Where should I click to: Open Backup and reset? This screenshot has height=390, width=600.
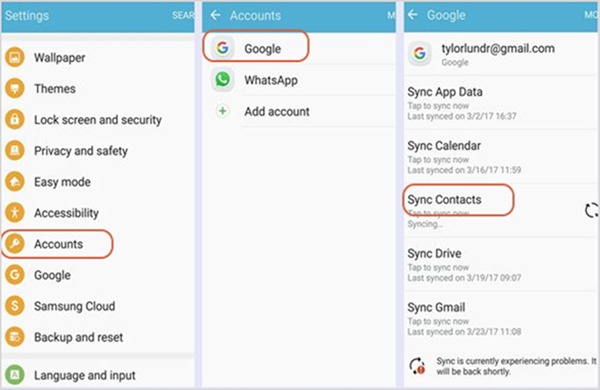click(98, 336)
